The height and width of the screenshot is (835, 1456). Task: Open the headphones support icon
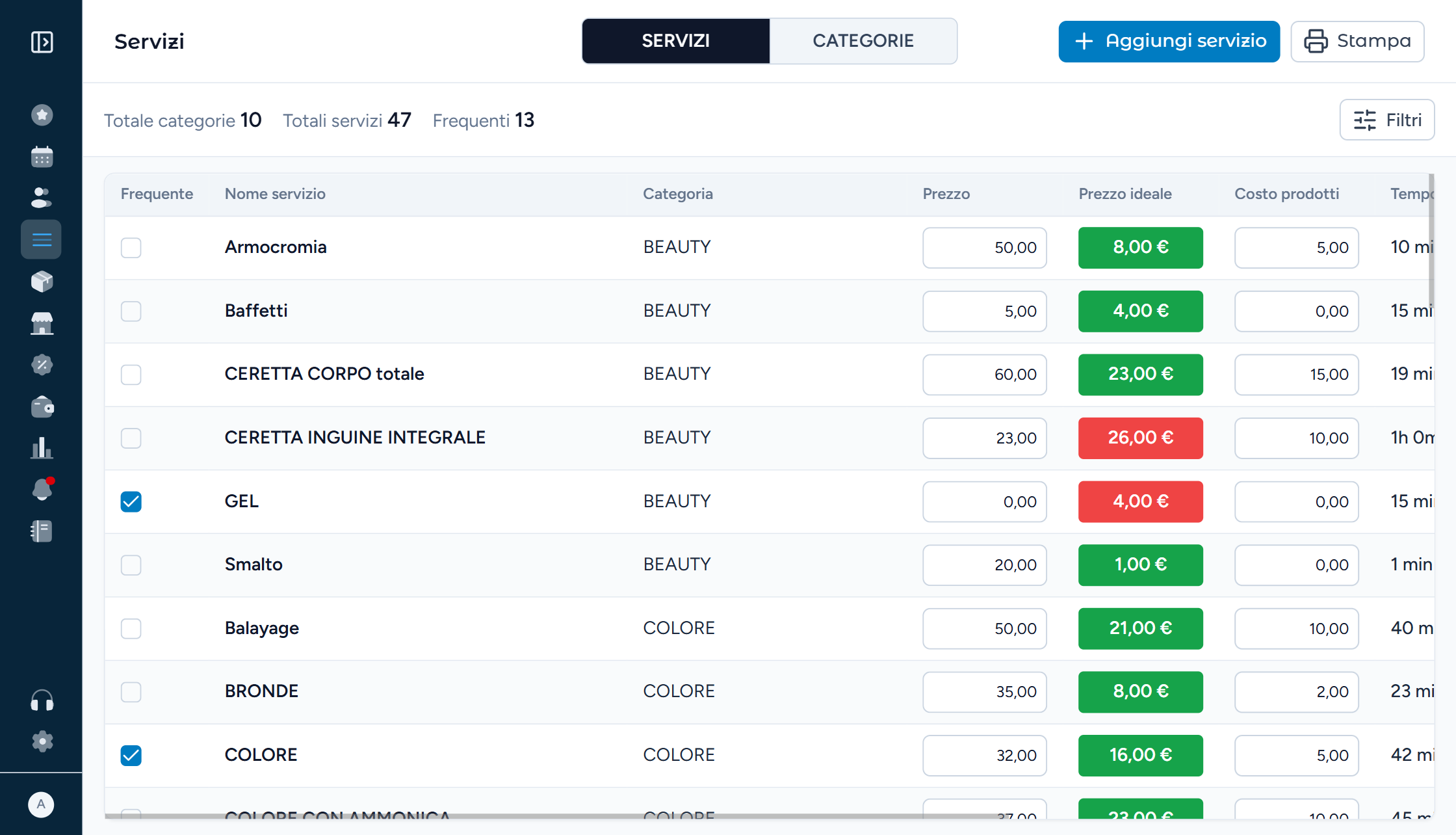[42, 700]
